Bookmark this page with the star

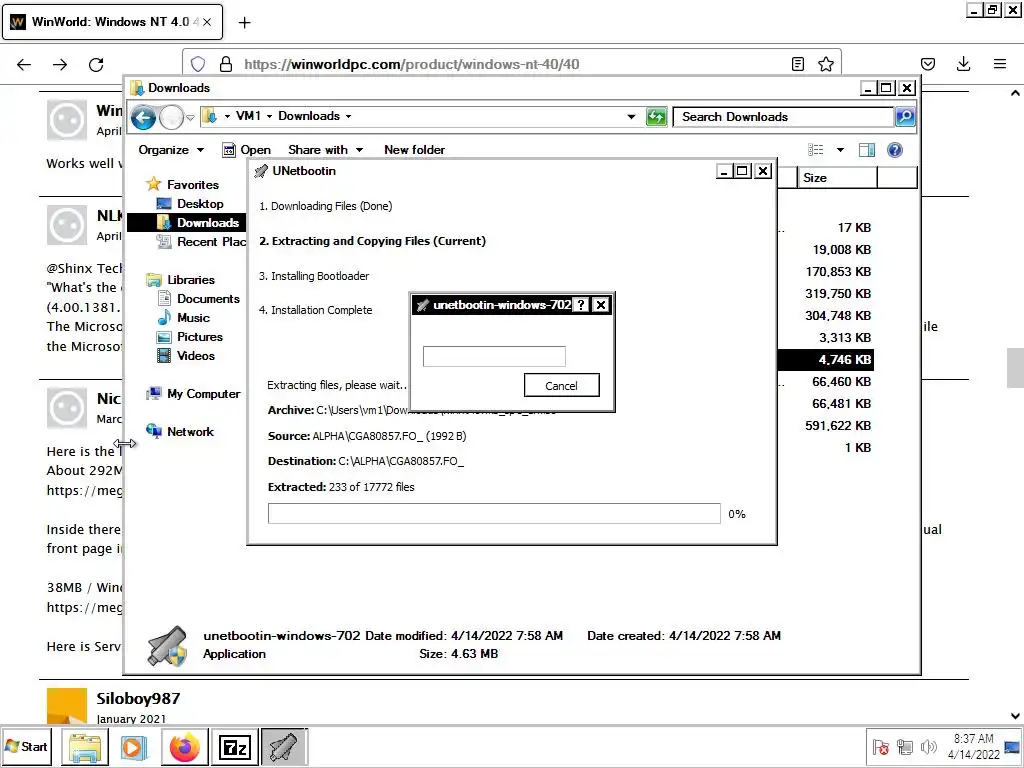pos(825,64)
